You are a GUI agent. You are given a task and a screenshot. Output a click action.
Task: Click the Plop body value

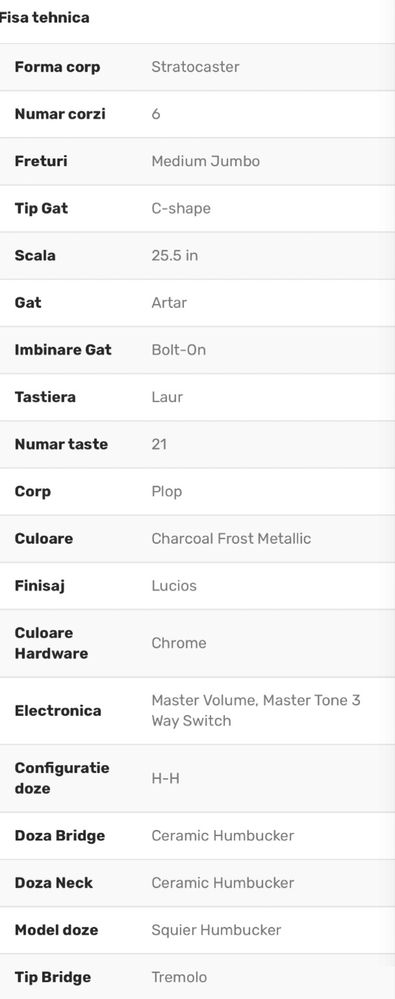(x=167, y=491)
